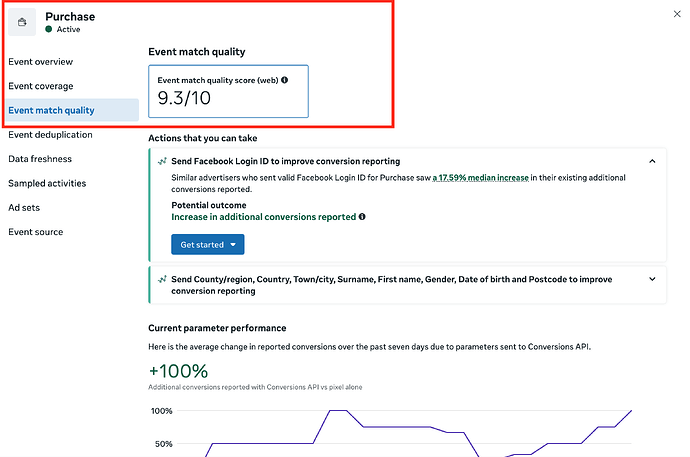Screen dimensions: 690x457
Task: Open the Event coverage section
Action: pyautogui.click(x=41, y=86)
